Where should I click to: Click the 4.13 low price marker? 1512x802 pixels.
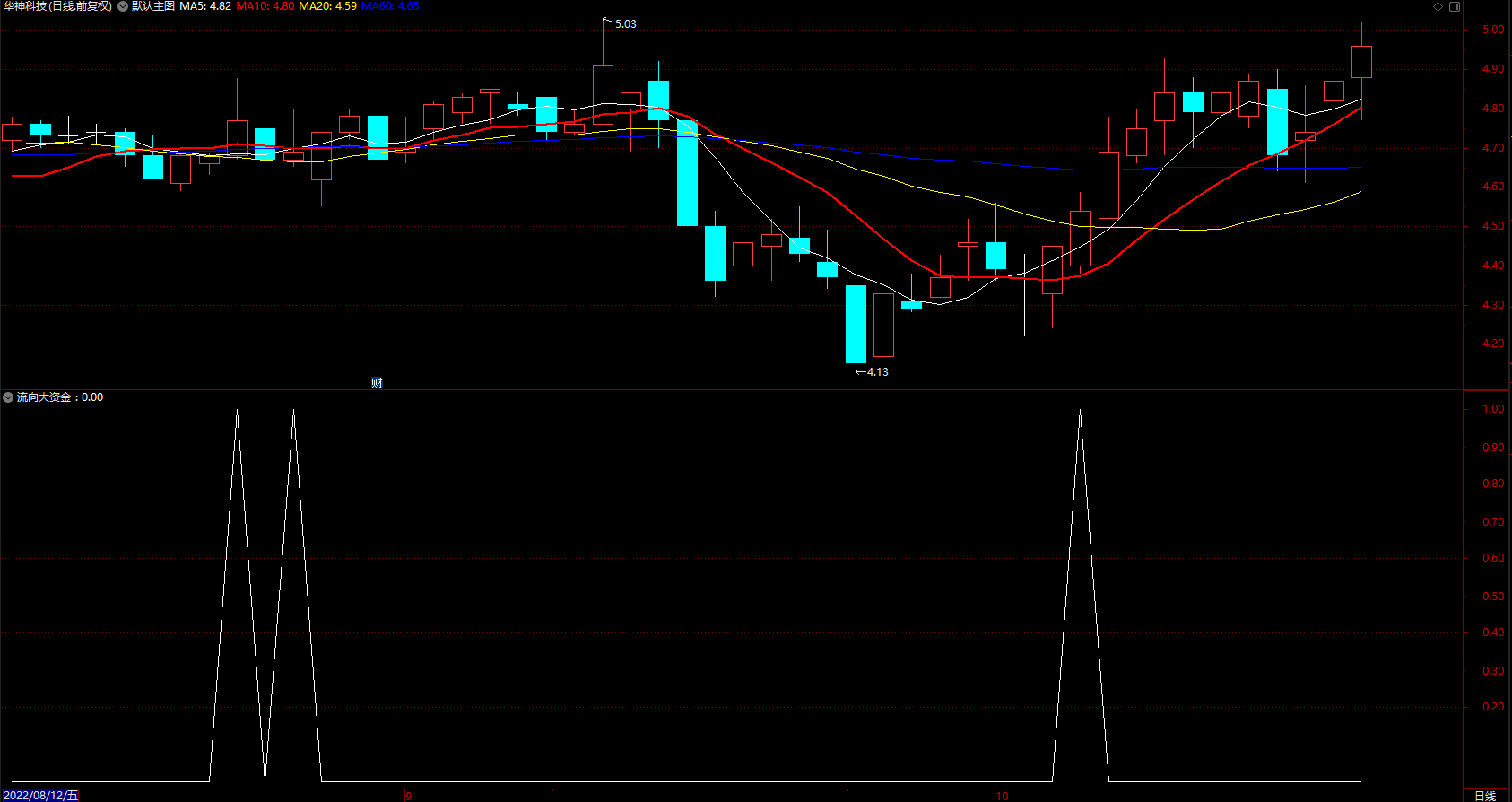click(x=877, y=371)
